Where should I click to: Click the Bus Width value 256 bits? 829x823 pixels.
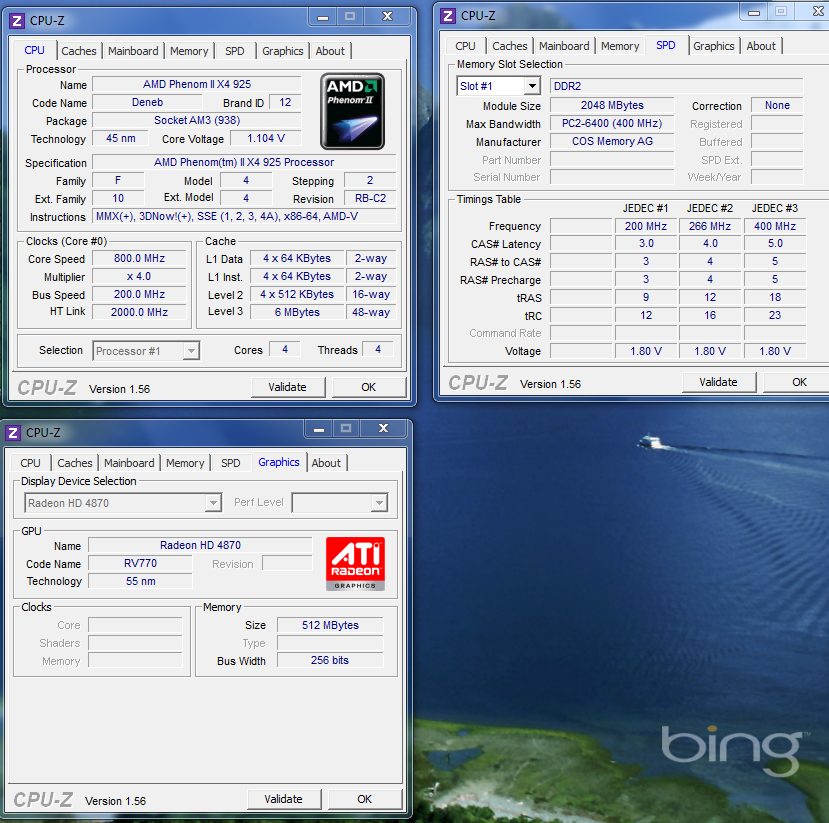pos(330,660)
